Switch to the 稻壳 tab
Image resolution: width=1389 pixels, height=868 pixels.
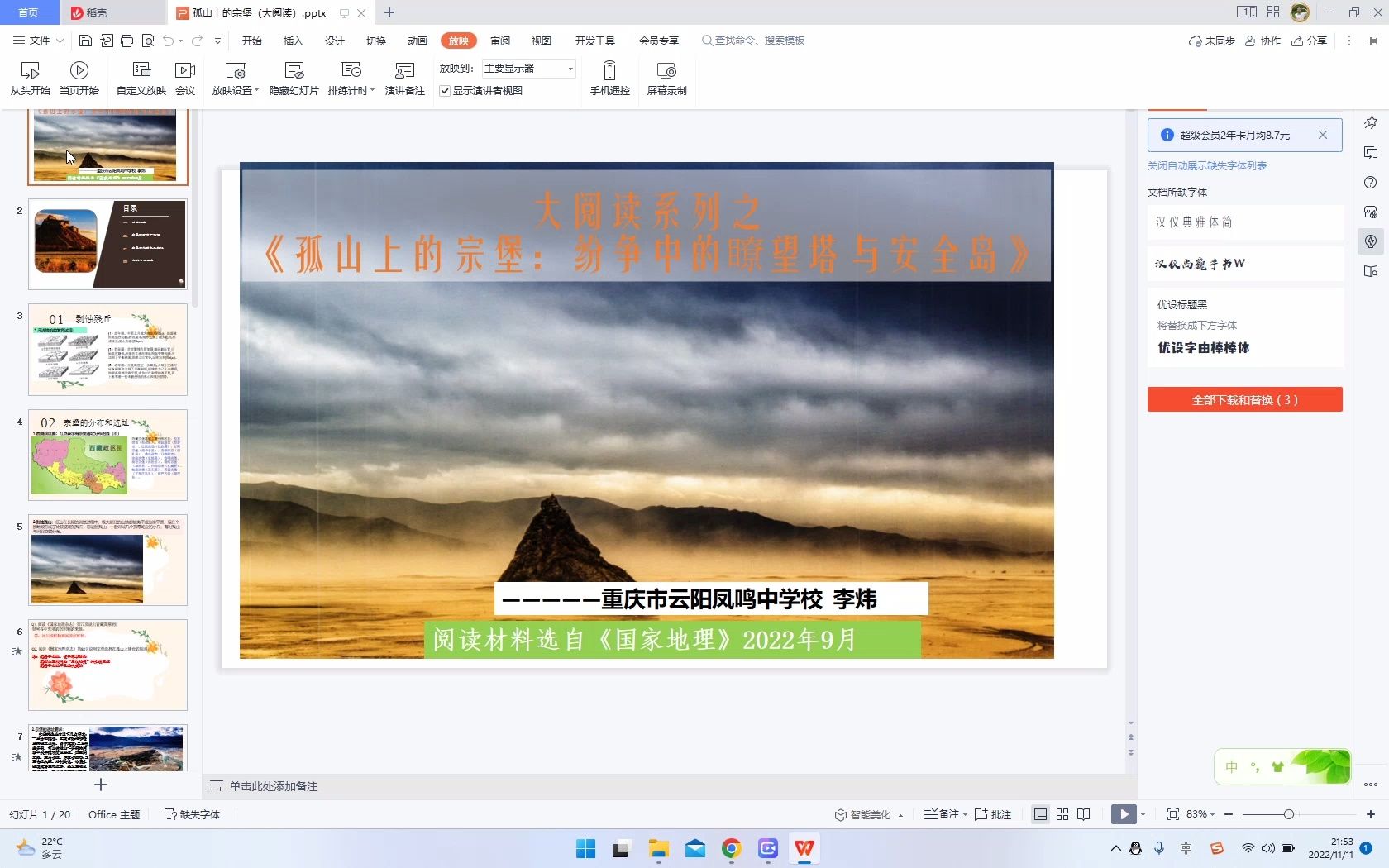click(x=113, y=12)
